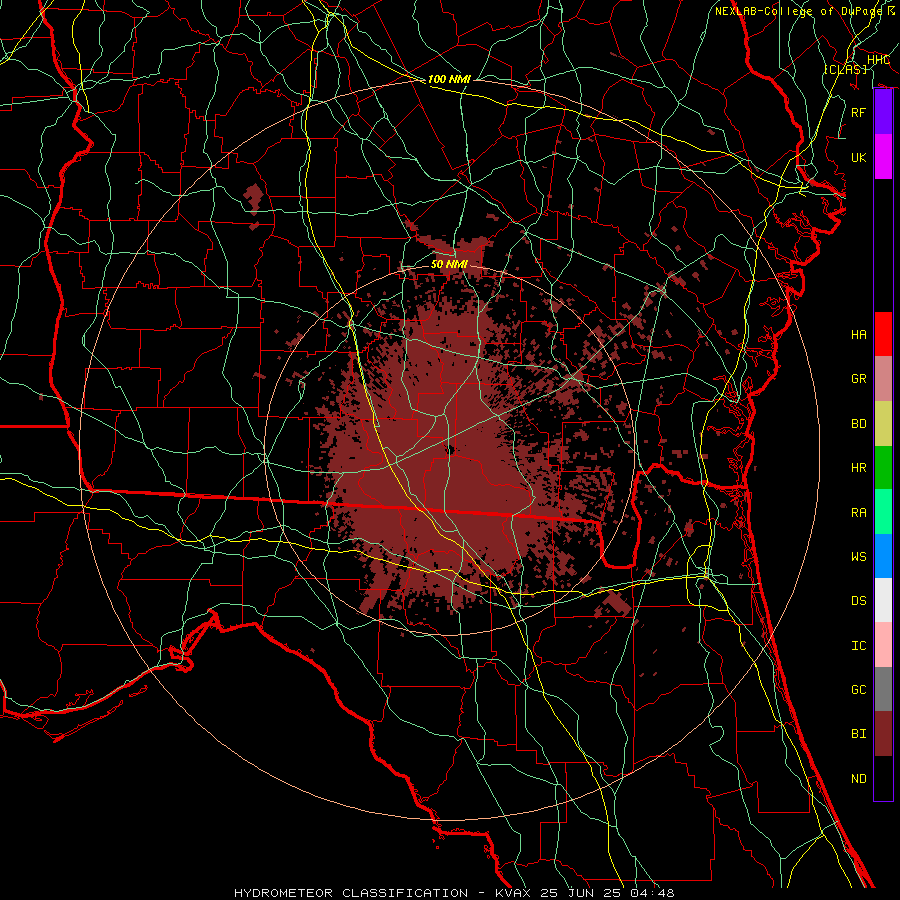Click the "DS" legend label
This screenshot has height=900, width=900.
pos(859,601)
